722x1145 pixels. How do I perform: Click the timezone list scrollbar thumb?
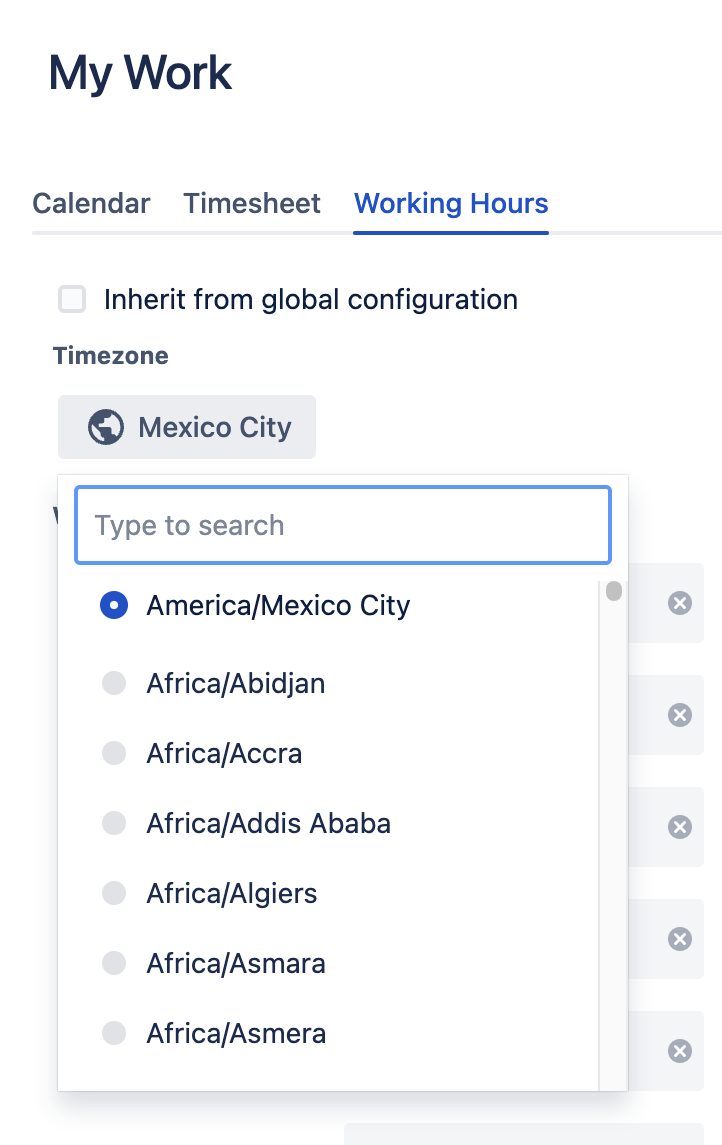[x=614, y=591]
